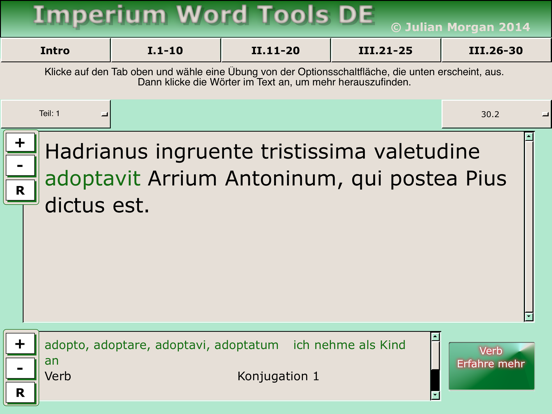Expand the 30.2 exercise dropdown
Viewport: 552px width, 414px height.
coord(496,114)
